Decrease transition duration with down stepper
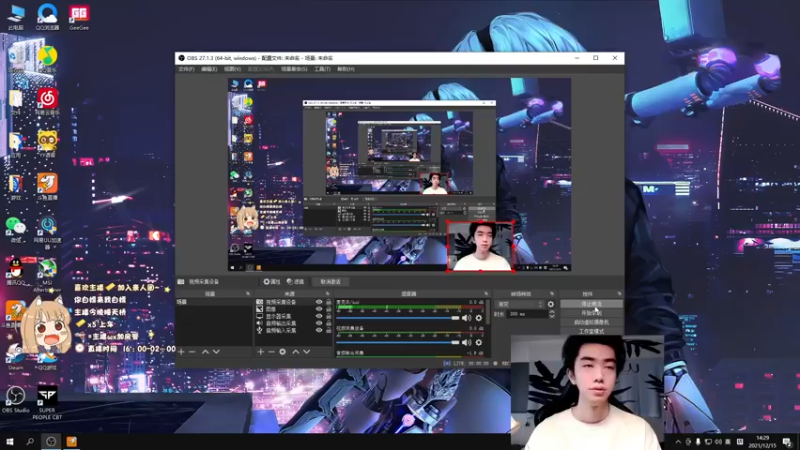800x450 pixels. (x=552, y=316)
